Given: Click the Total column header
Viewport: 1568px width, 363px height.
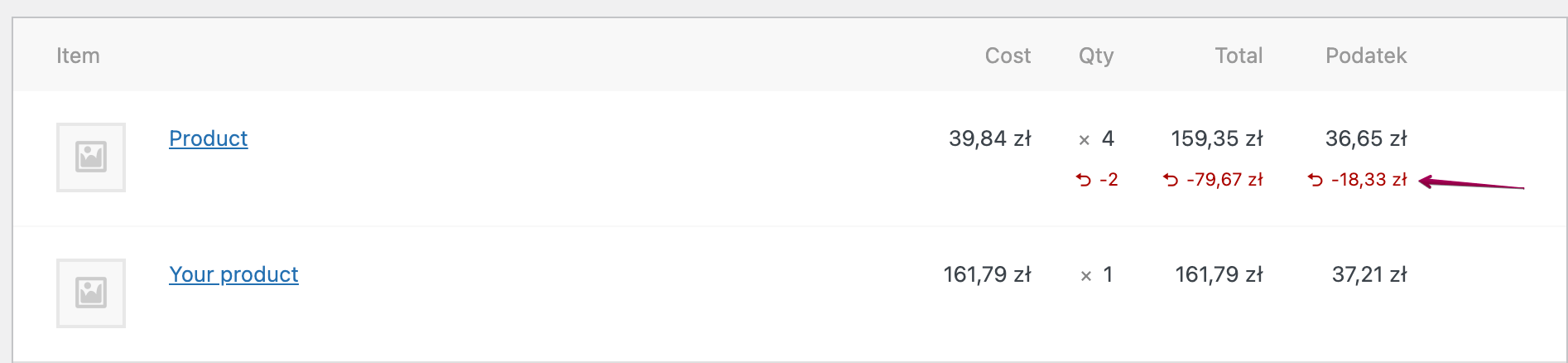Looking at the screenshot, I should tap(1239, 56).
